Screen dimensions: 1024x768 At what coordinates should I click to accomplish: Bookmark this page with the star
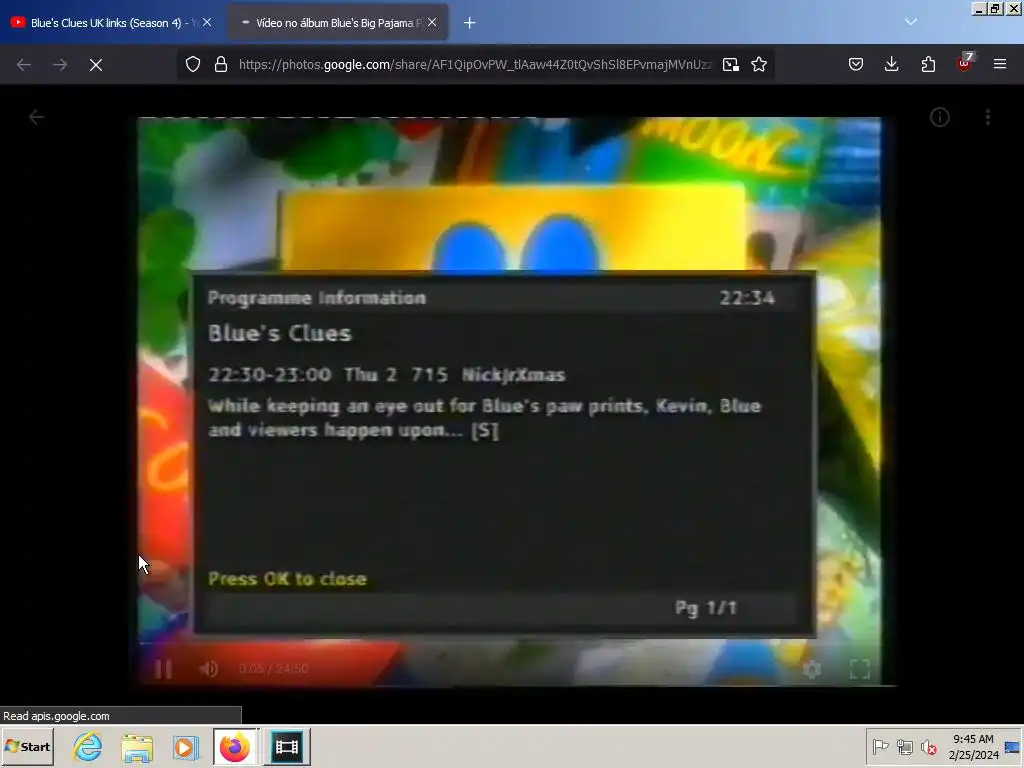(x=759, y=64)
